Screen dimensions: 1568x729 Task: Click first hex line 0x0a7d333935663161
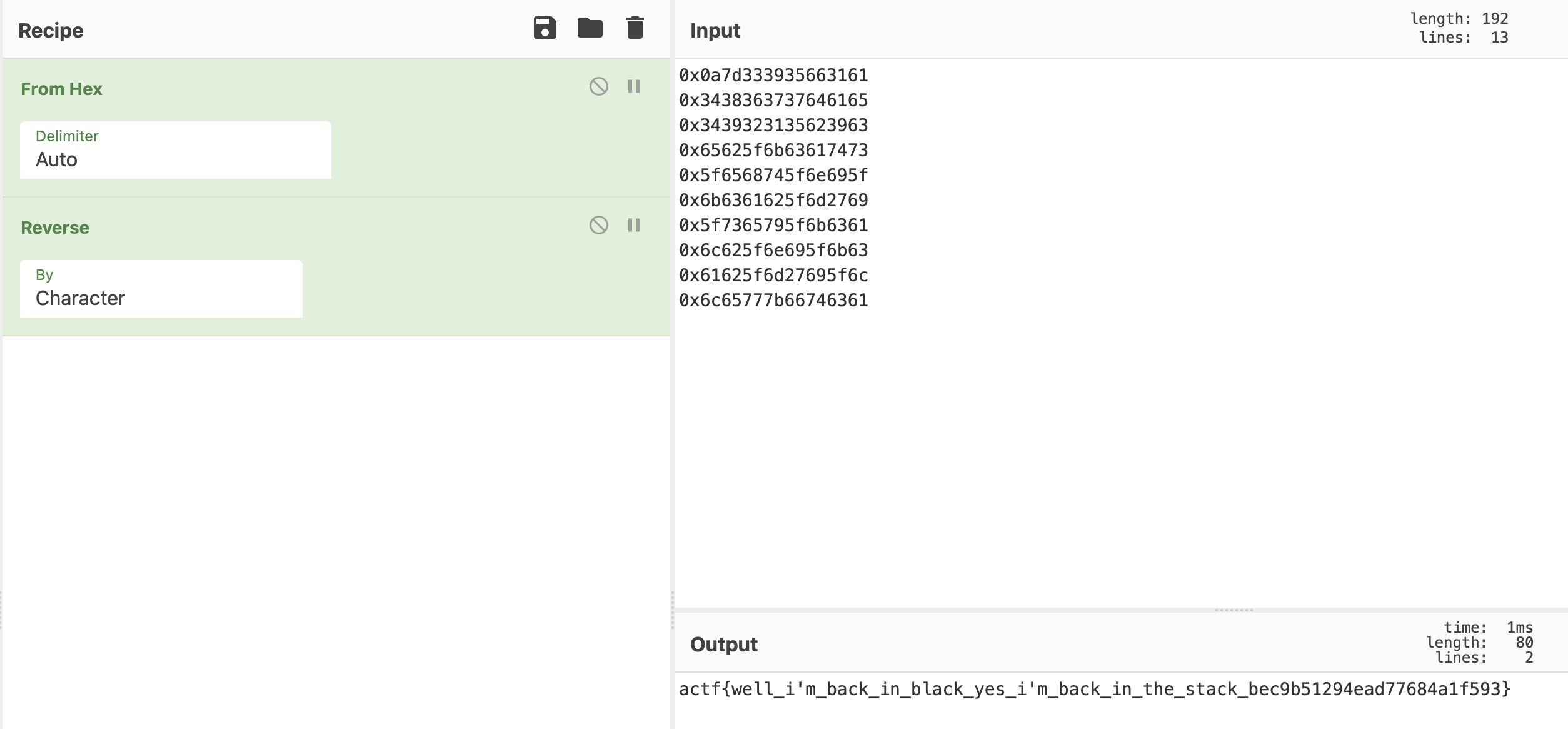(x=773, y=75)
